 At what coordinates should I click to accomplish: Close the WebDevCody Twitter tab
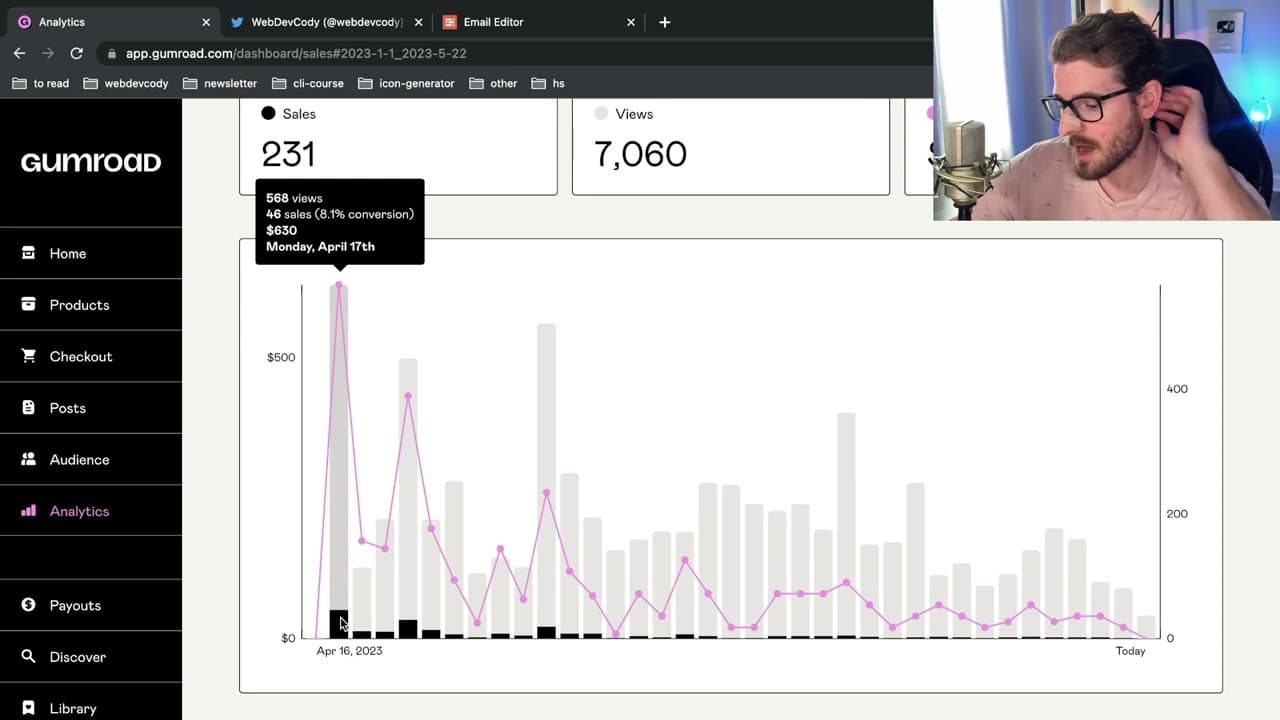[418, 22]
